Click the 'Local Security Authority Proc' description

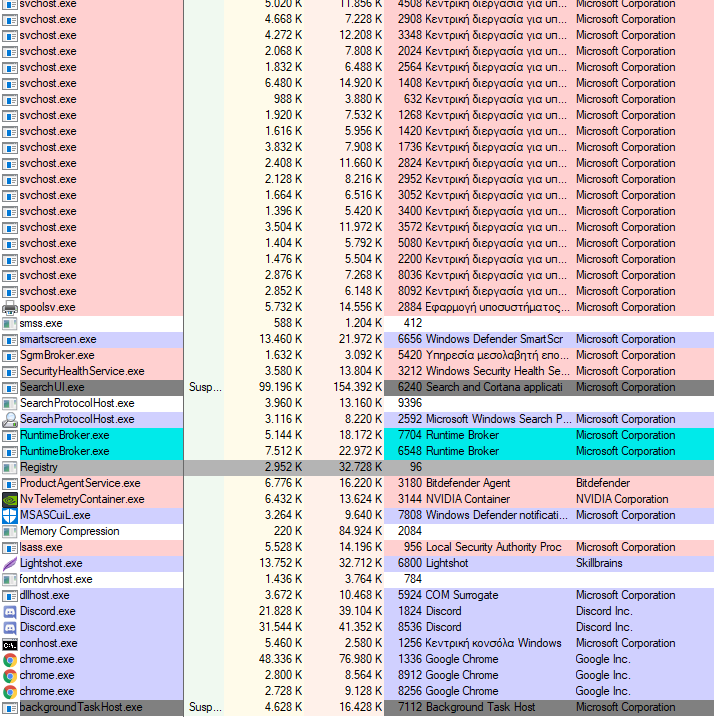pyautogui.click(x=494, y=548)
